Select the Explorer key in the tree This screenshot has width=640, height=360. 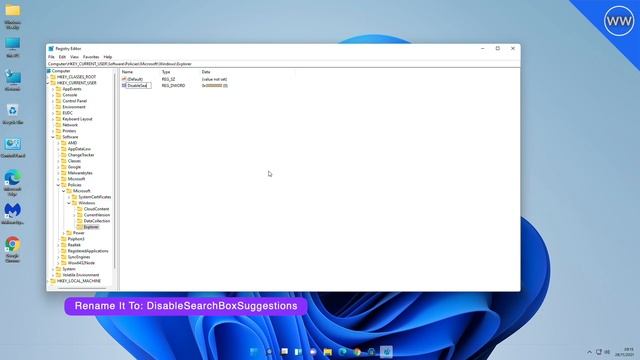(x=91, y=227)
